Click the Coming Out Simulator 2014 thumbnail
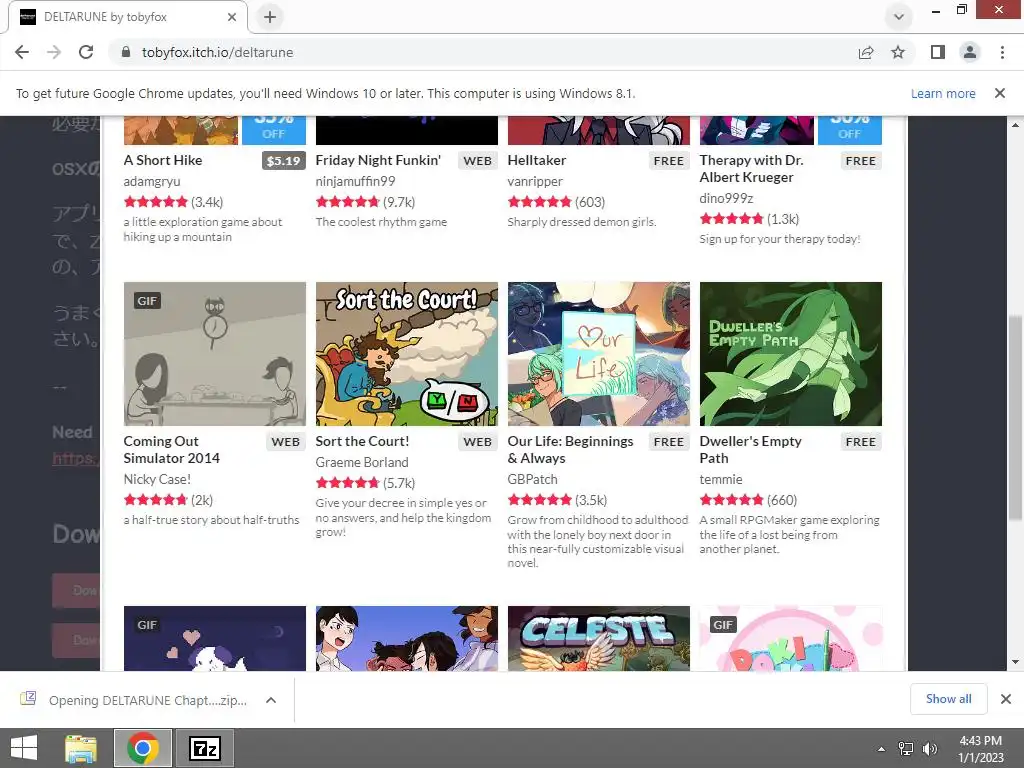The height and width of the screenshot is (768, 1024). pyautogui.click(x=215, y=354)
